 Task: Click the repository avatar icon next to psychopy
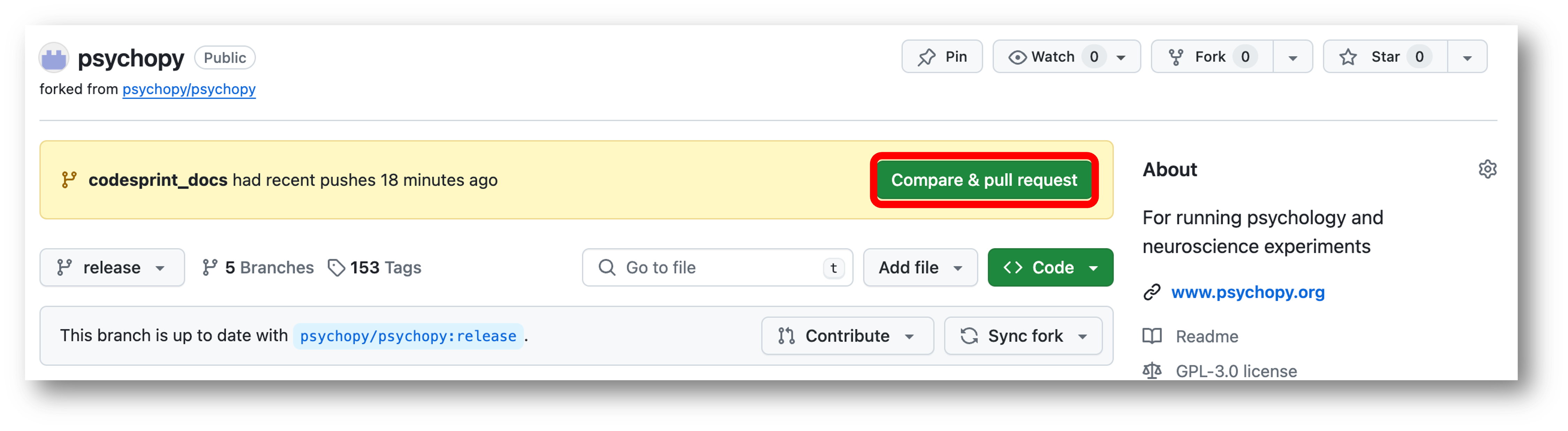[x=54, y=58]
